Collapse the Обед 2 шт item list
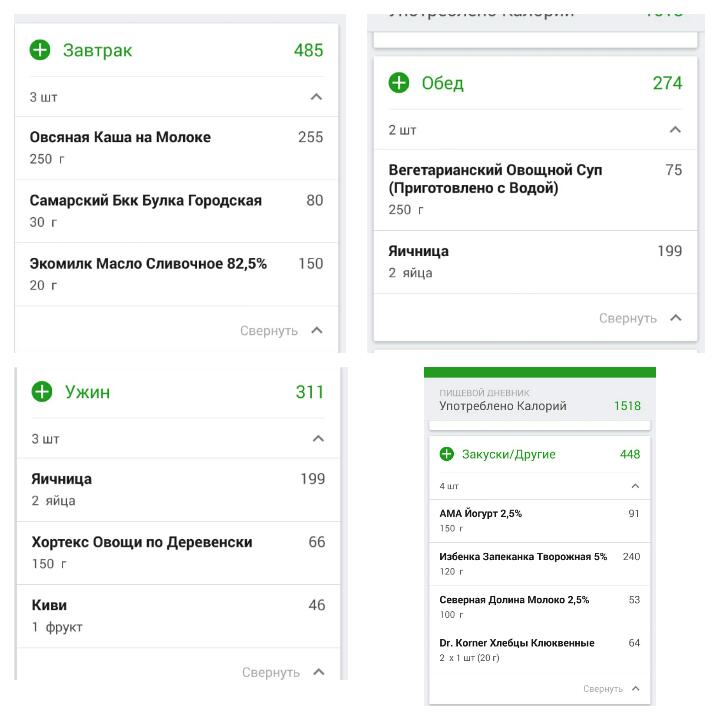 [675, 130]
